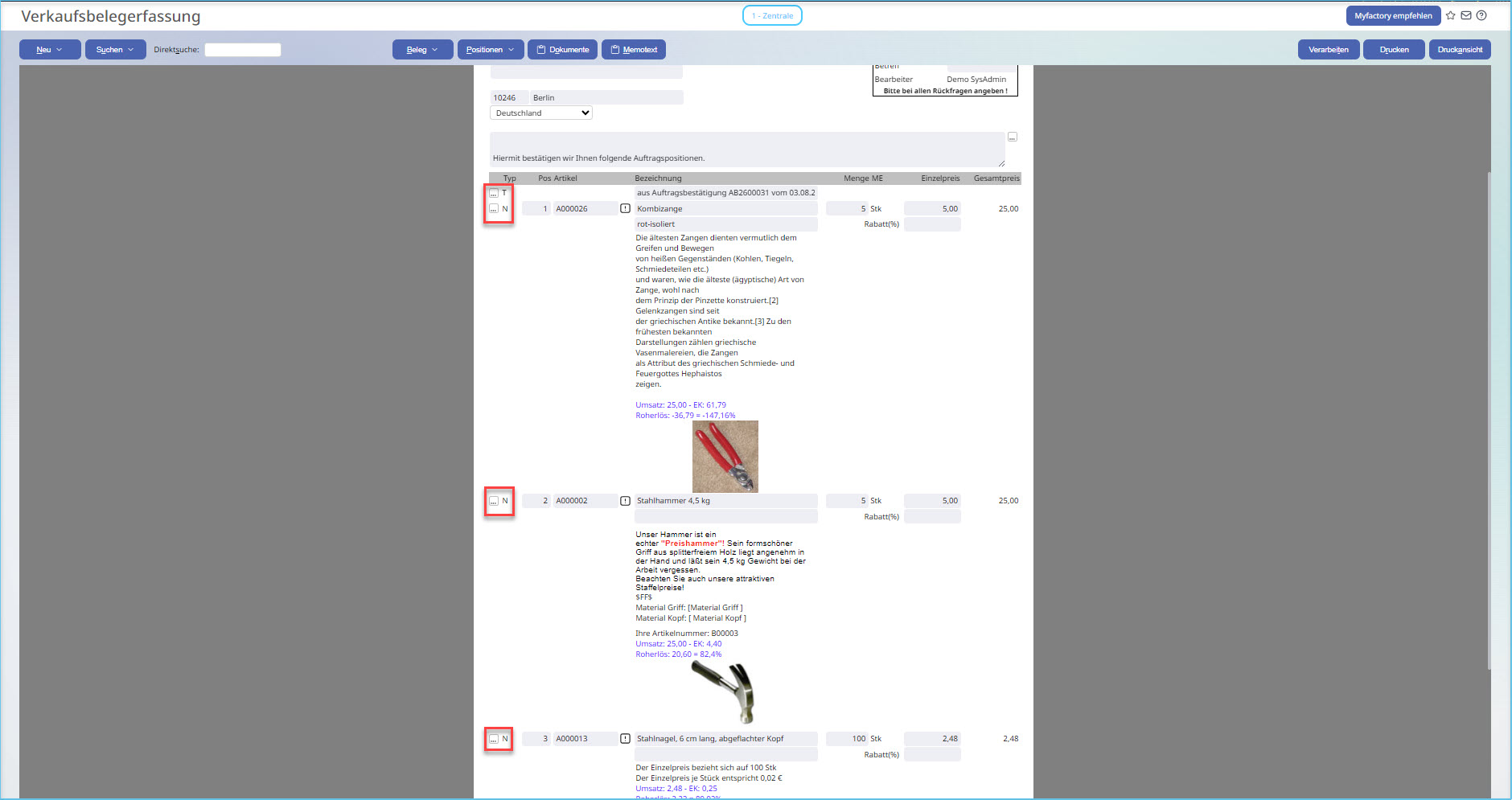1512x800 pixels.
Task: Open the Druckansicht print preview
Action: [1460, 50]
